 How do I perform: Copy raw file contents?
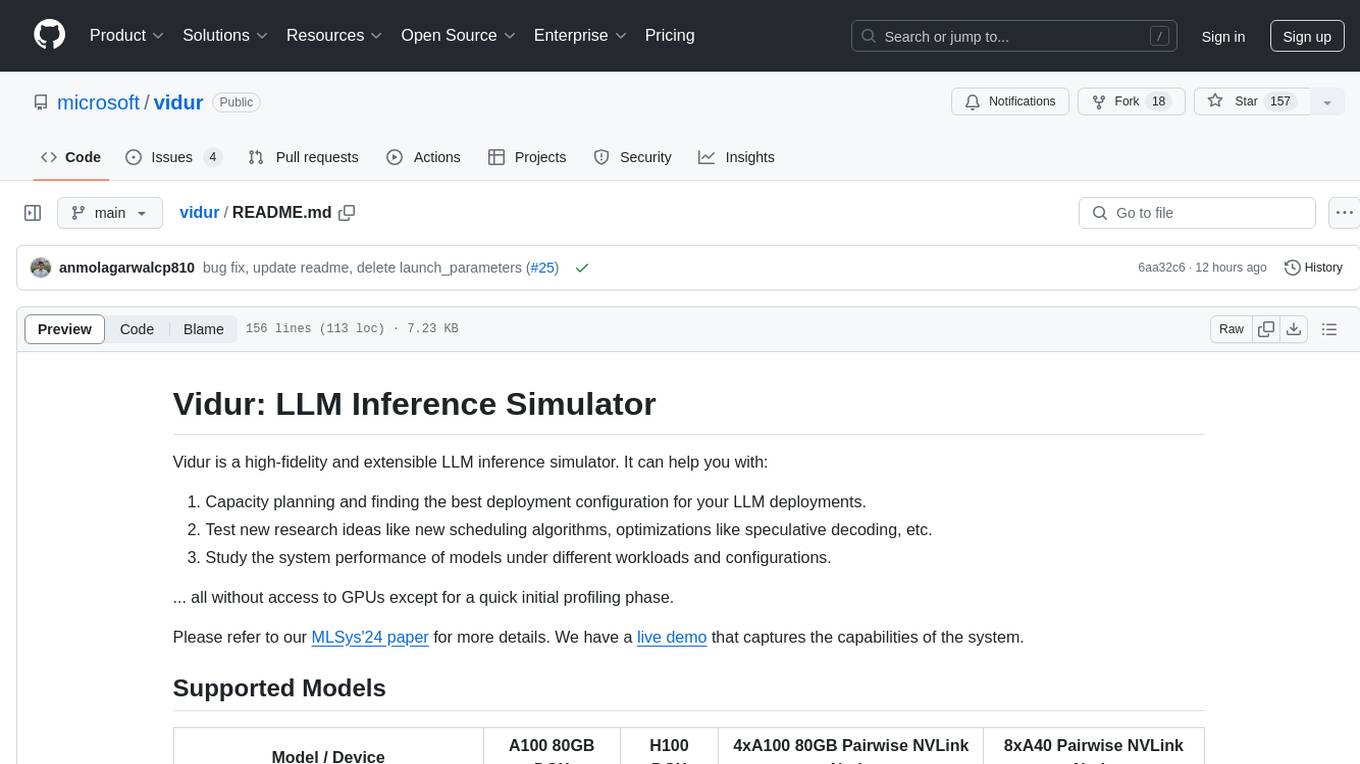(1266, 329)
